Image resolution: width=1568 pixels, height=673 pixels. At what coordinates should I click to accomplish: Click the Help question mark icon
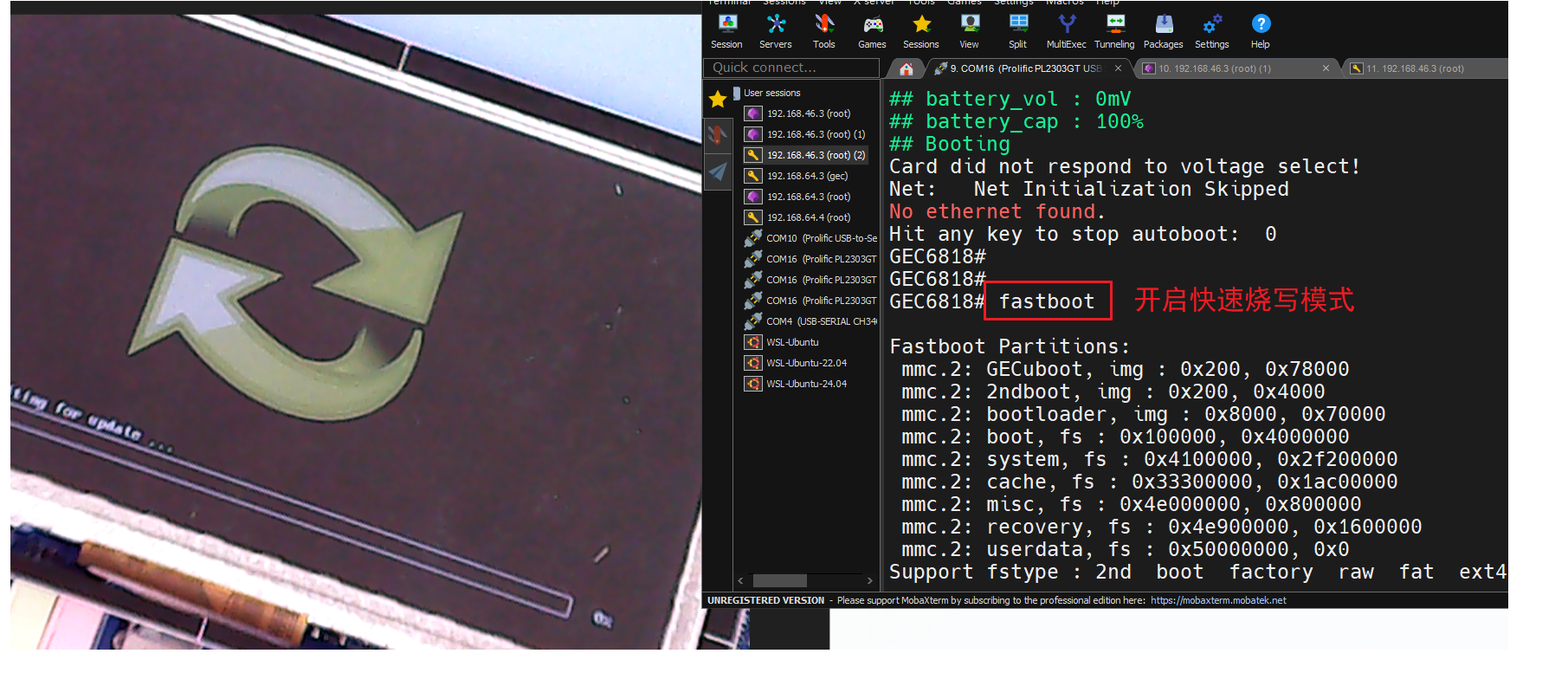[x=1260, y=31]
